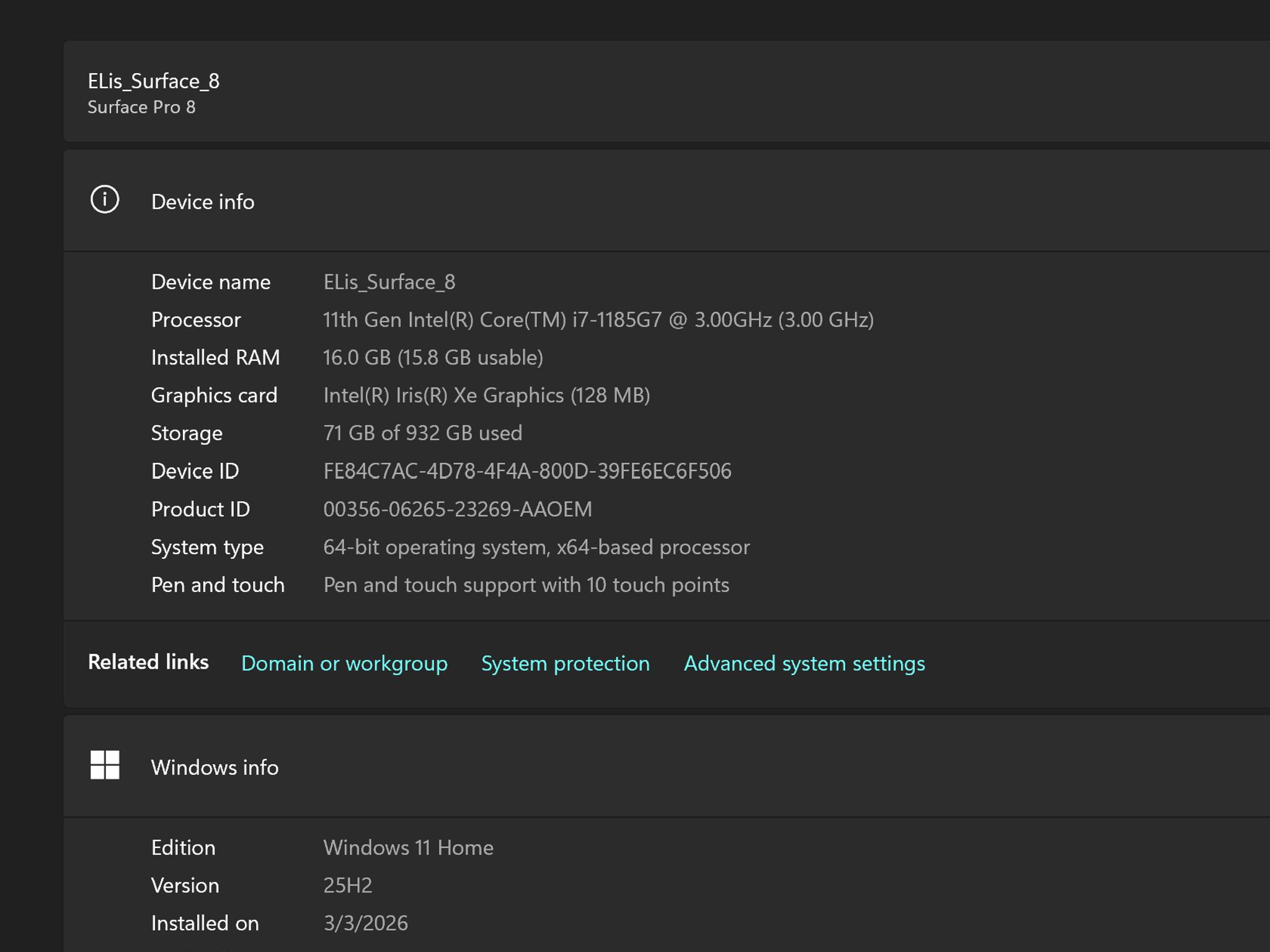Screen dimensions: 1270x952
Task: Click the Device name value ELis_Surface_8
Action: coord(389,282)
